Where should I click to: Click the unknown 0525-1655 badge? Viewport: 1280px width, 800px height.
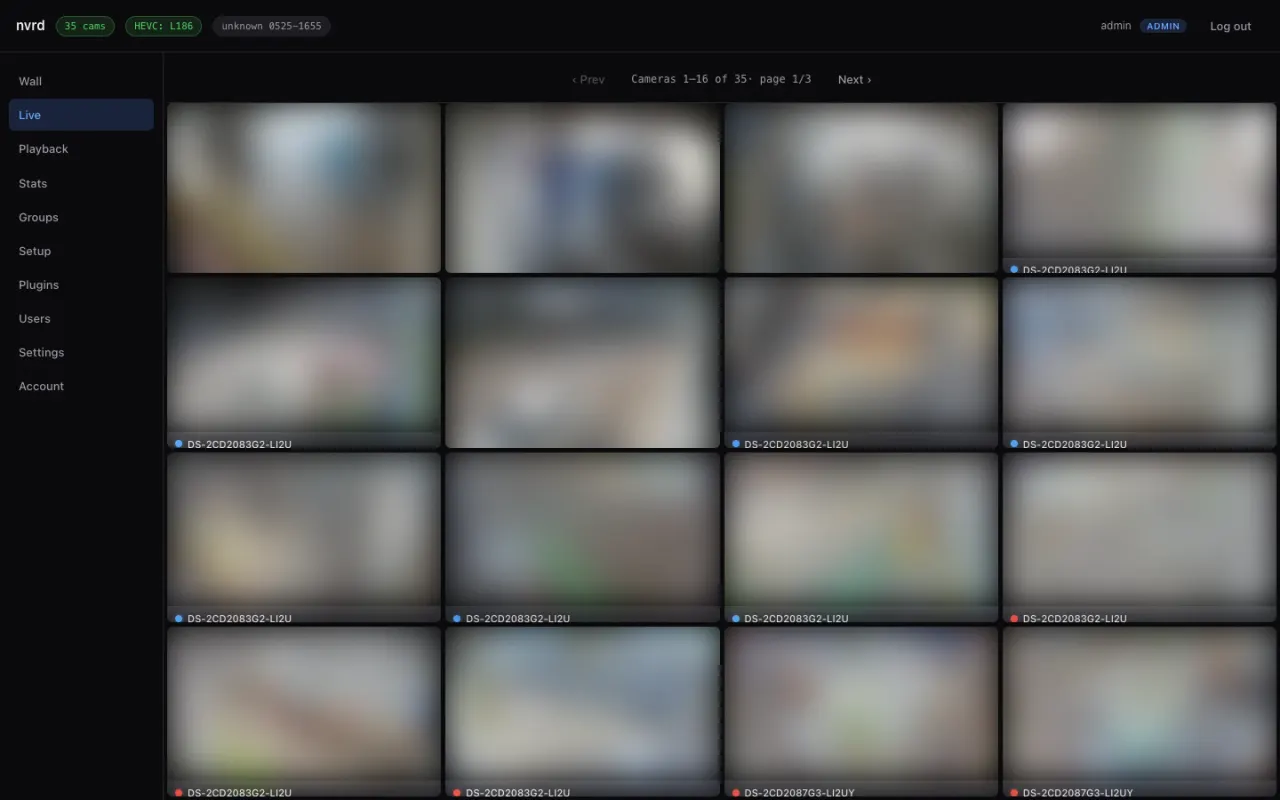tap(271, 26)
